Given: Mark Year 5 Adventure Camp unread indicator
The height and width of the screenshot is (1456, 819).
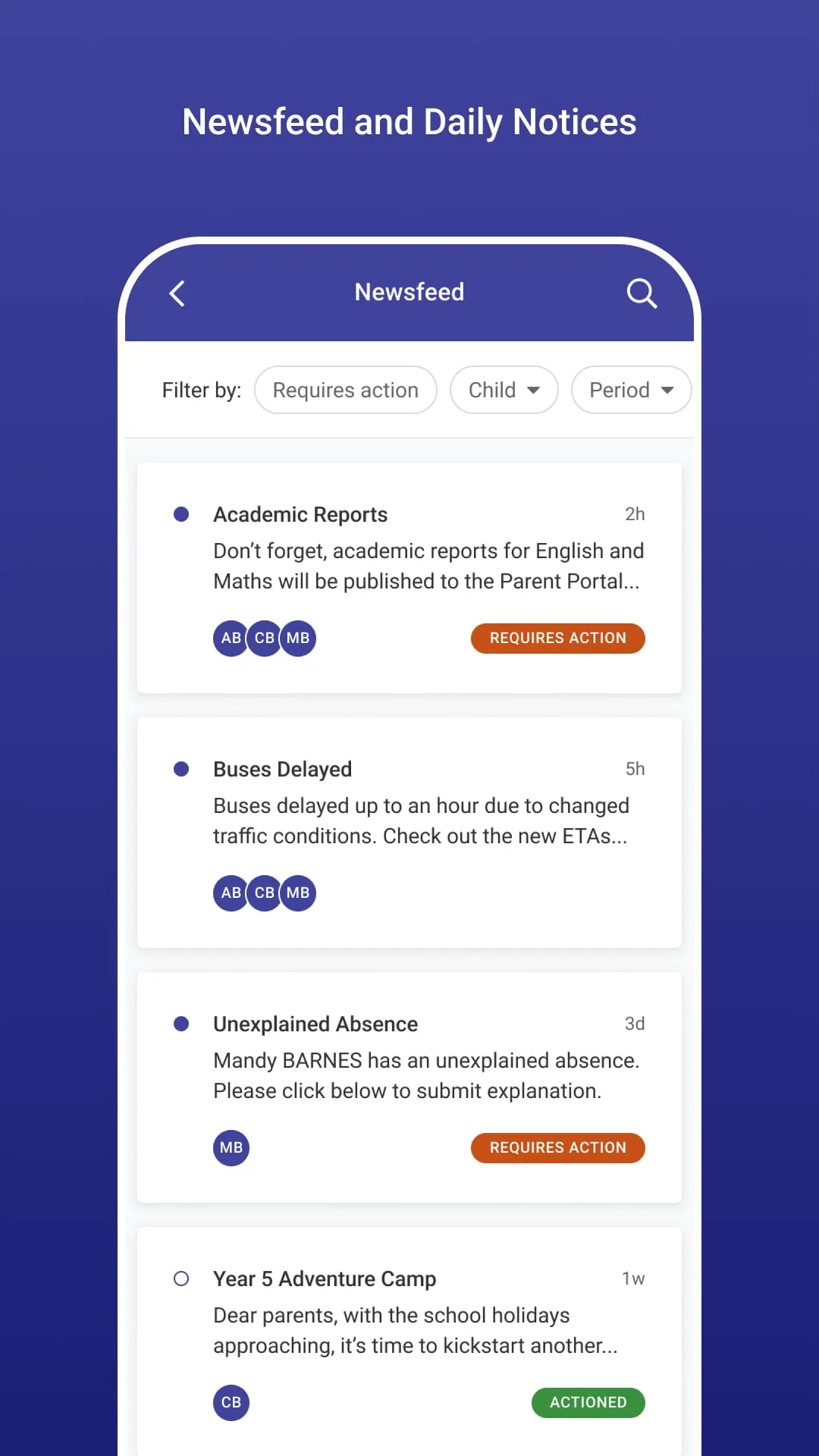Looking at the screenshot, I should [x=181, y=1279].
